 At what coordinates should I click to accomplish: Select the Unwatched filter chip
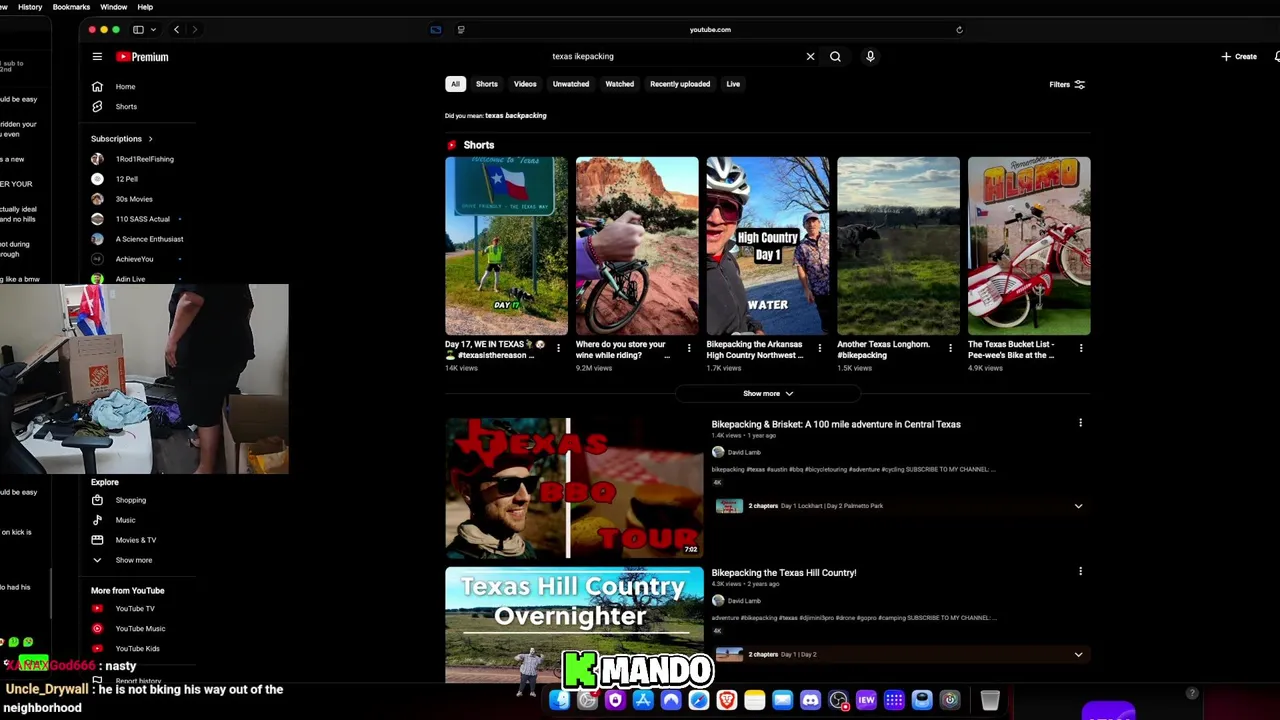571,84
